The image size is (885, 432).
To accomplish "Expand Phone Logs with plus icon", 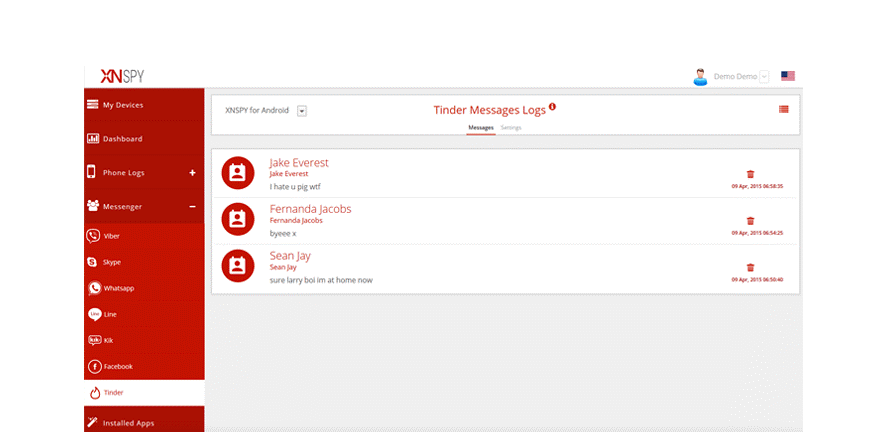I will (192, 173).
